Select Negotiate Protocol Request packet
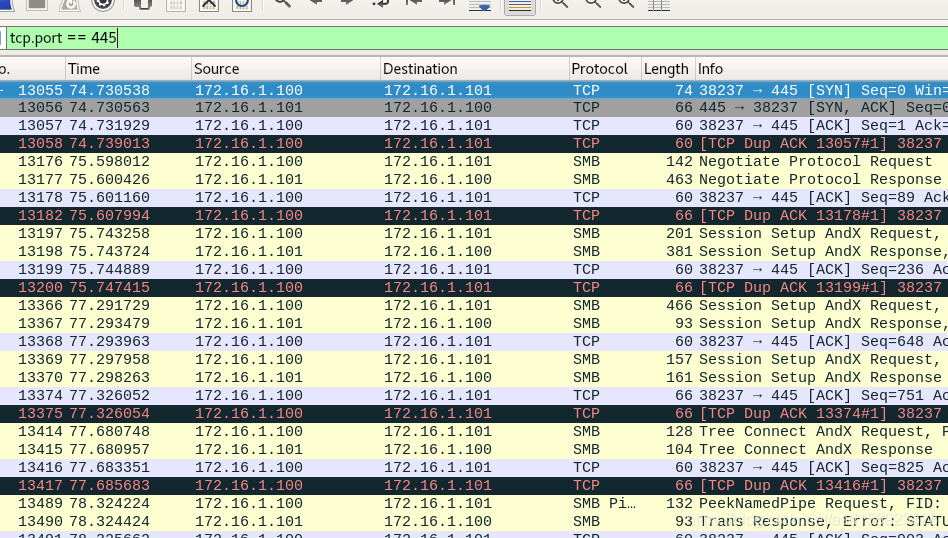Screen dimensions: 948x538 coord(474,162)
